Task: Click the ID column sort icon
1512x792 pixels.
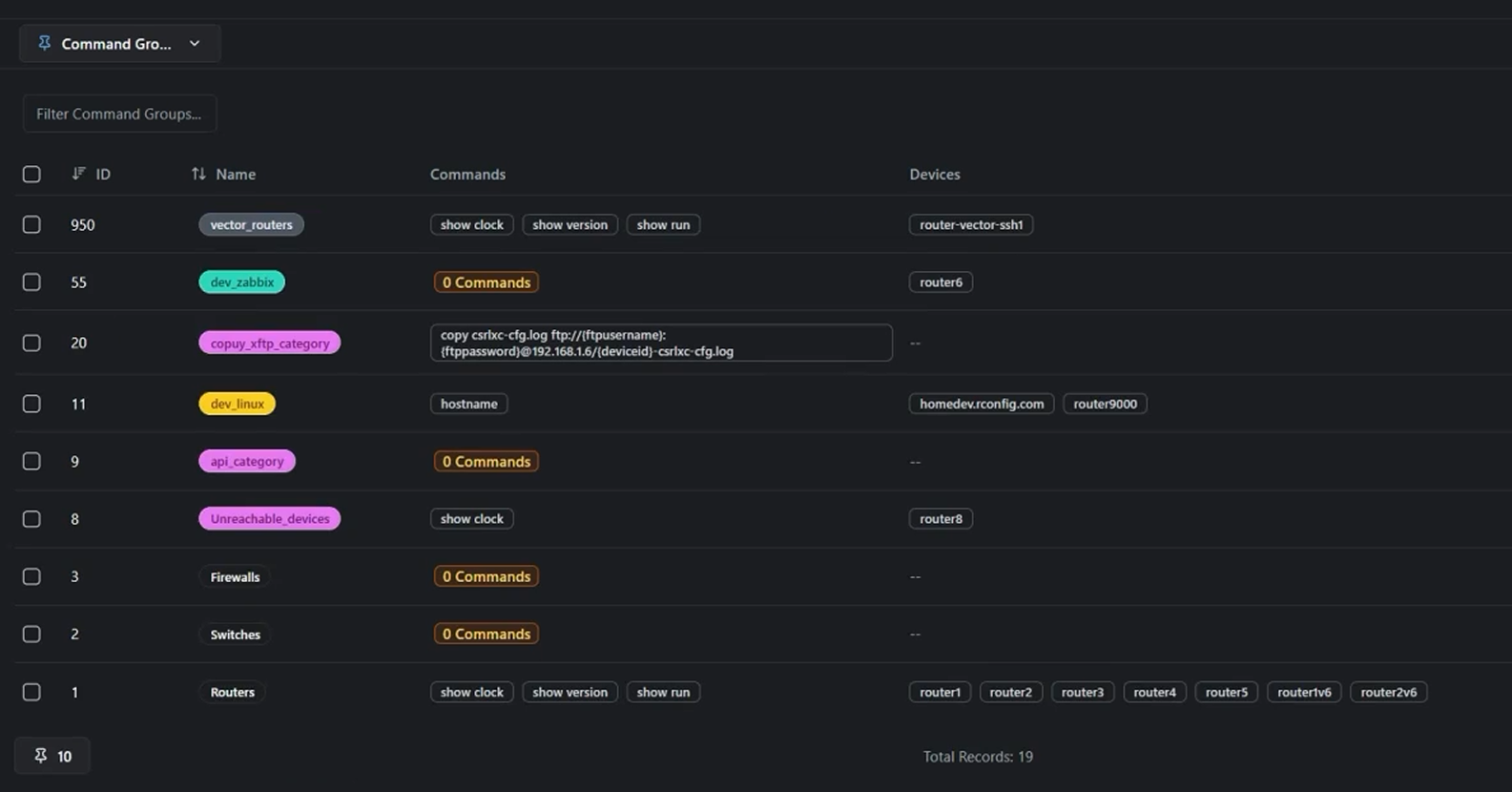Action: coord(78,174)
